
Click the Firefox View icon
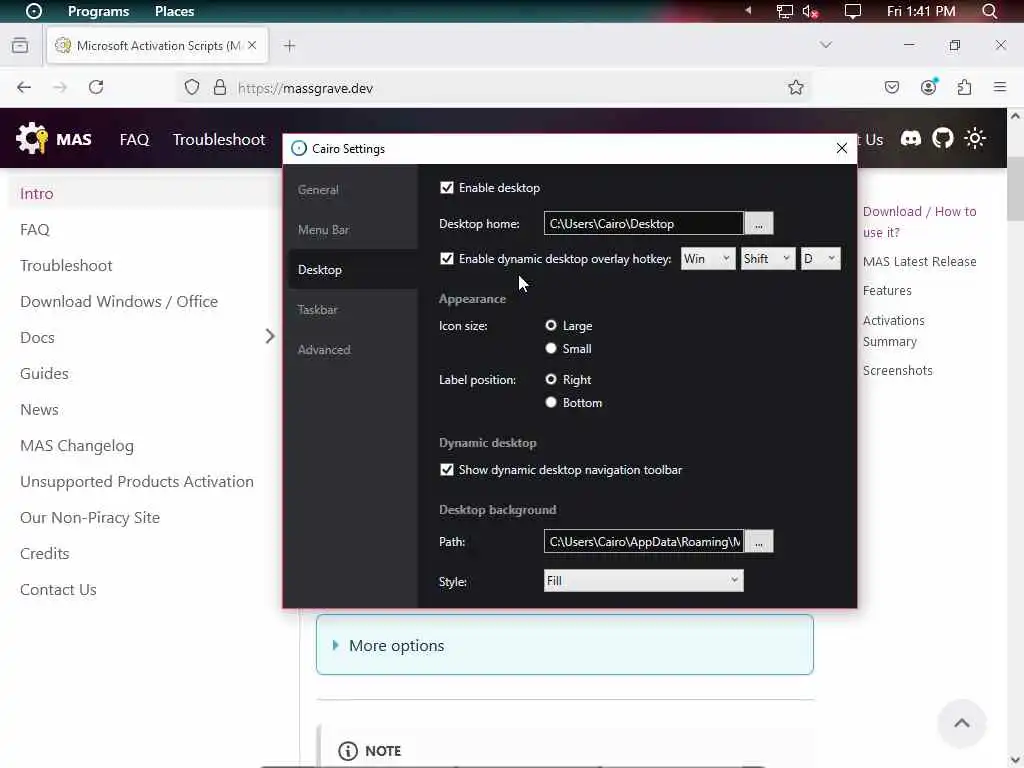coord(20,45)
